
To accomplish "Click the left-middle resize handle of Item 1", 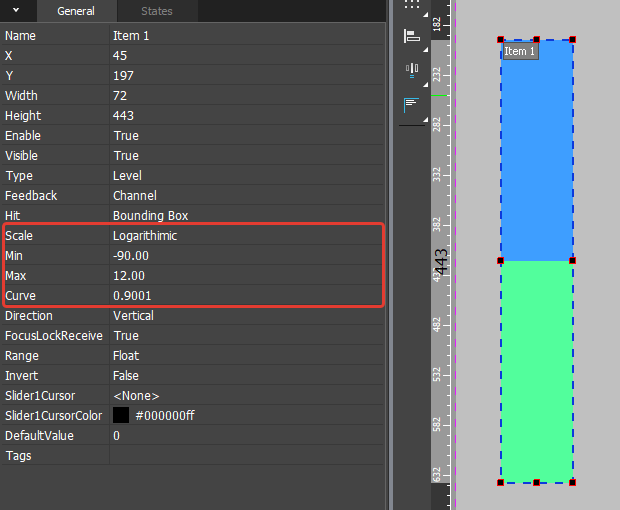I will coord(501,261).
